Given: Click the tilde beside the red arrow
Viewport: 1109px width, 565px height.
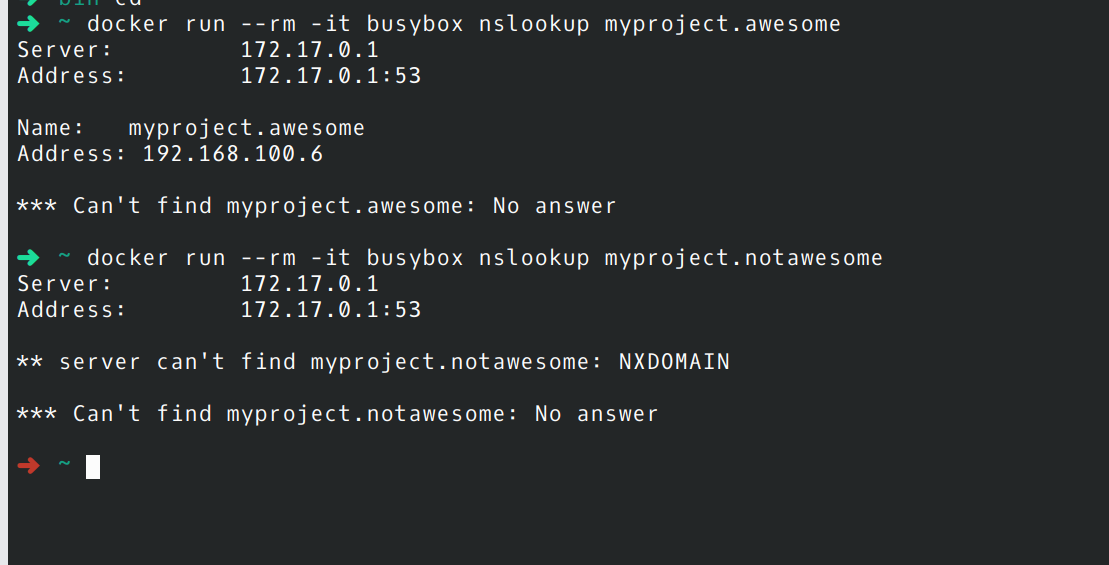Looking at the screenshot, I should click(x=64, y=464).
